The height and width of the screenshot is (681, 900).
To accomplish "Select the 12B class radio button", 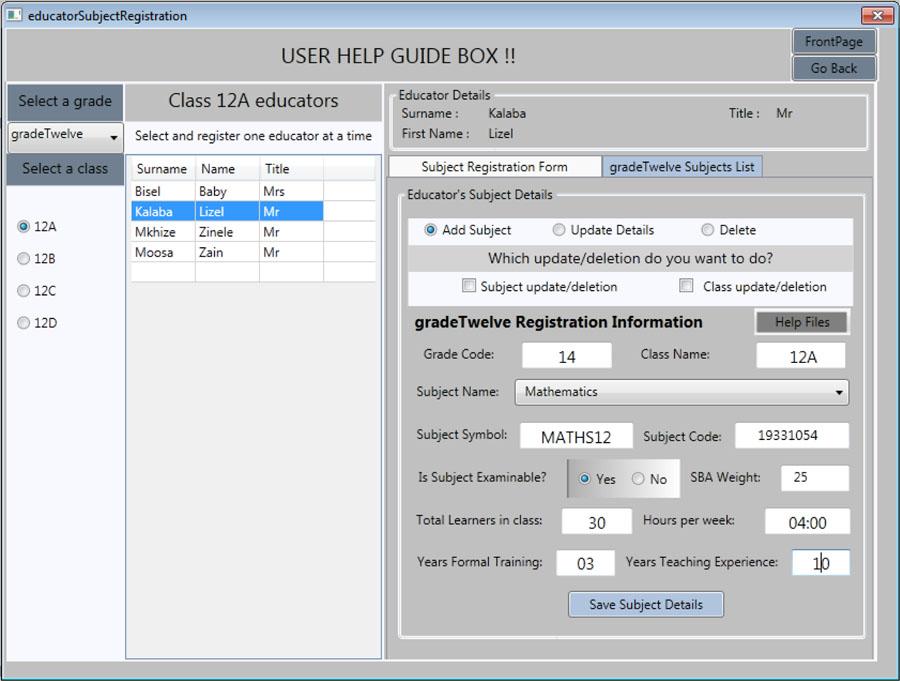I will click(x=24, y=259).
